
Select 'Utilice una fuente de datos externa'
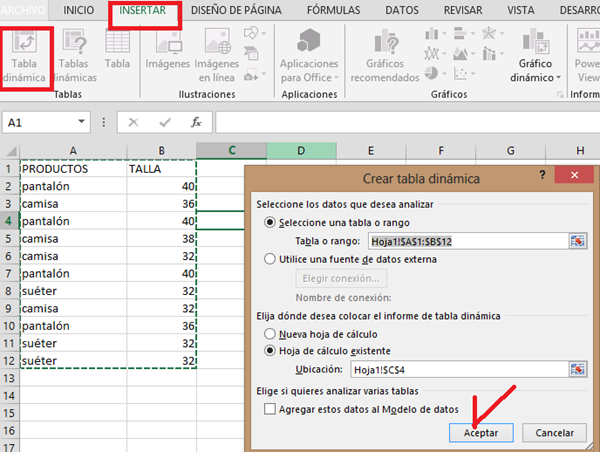(x=269, y=258)
